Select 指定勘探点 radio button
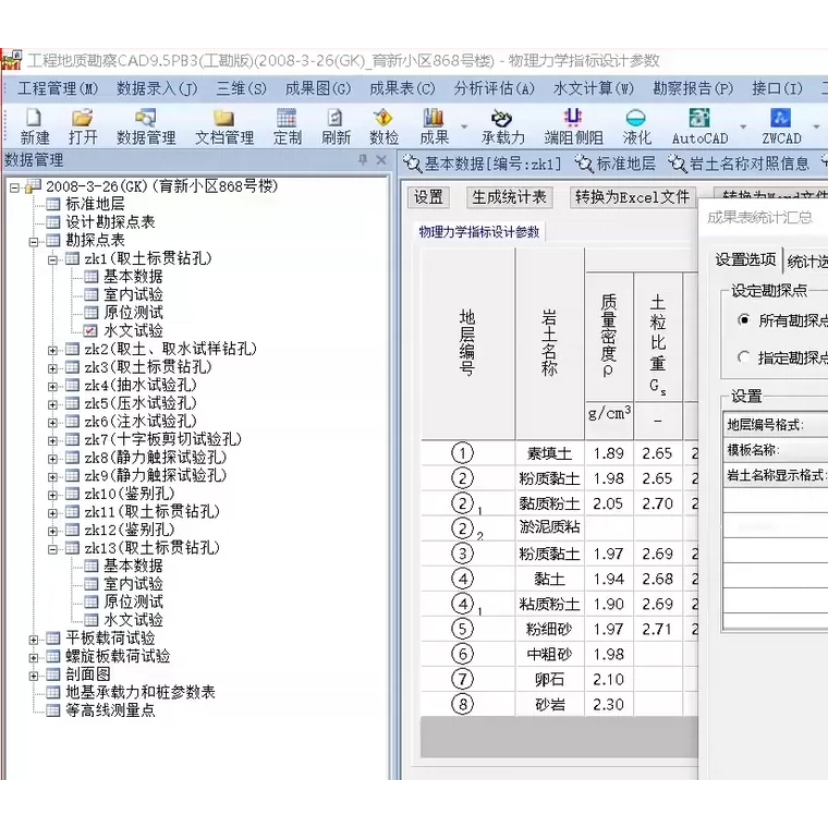Viewport: 828px width, 828px height. (744, 357)
